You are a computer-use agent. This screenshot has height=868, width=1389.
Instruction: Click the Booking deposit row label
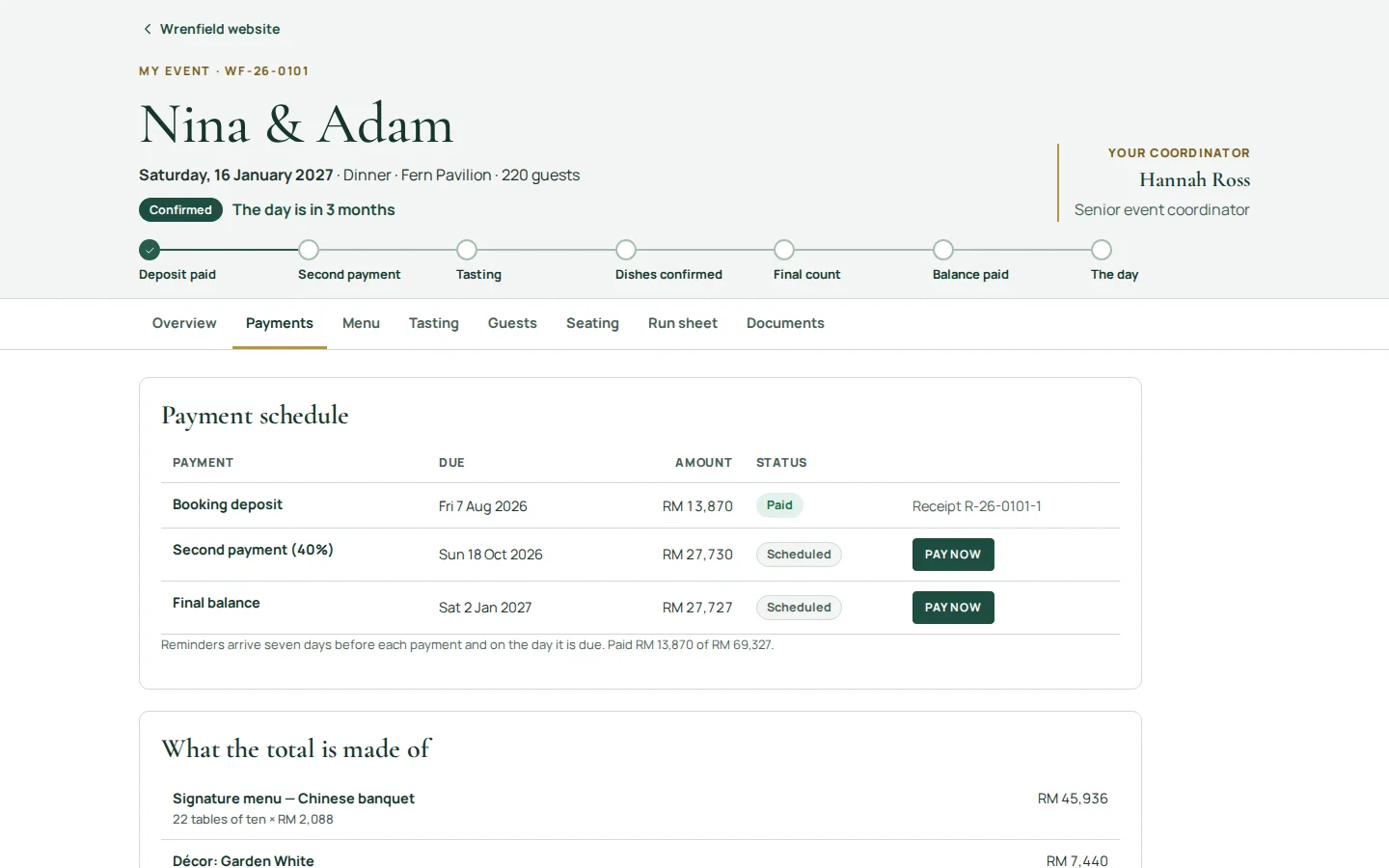pos(228,504)
